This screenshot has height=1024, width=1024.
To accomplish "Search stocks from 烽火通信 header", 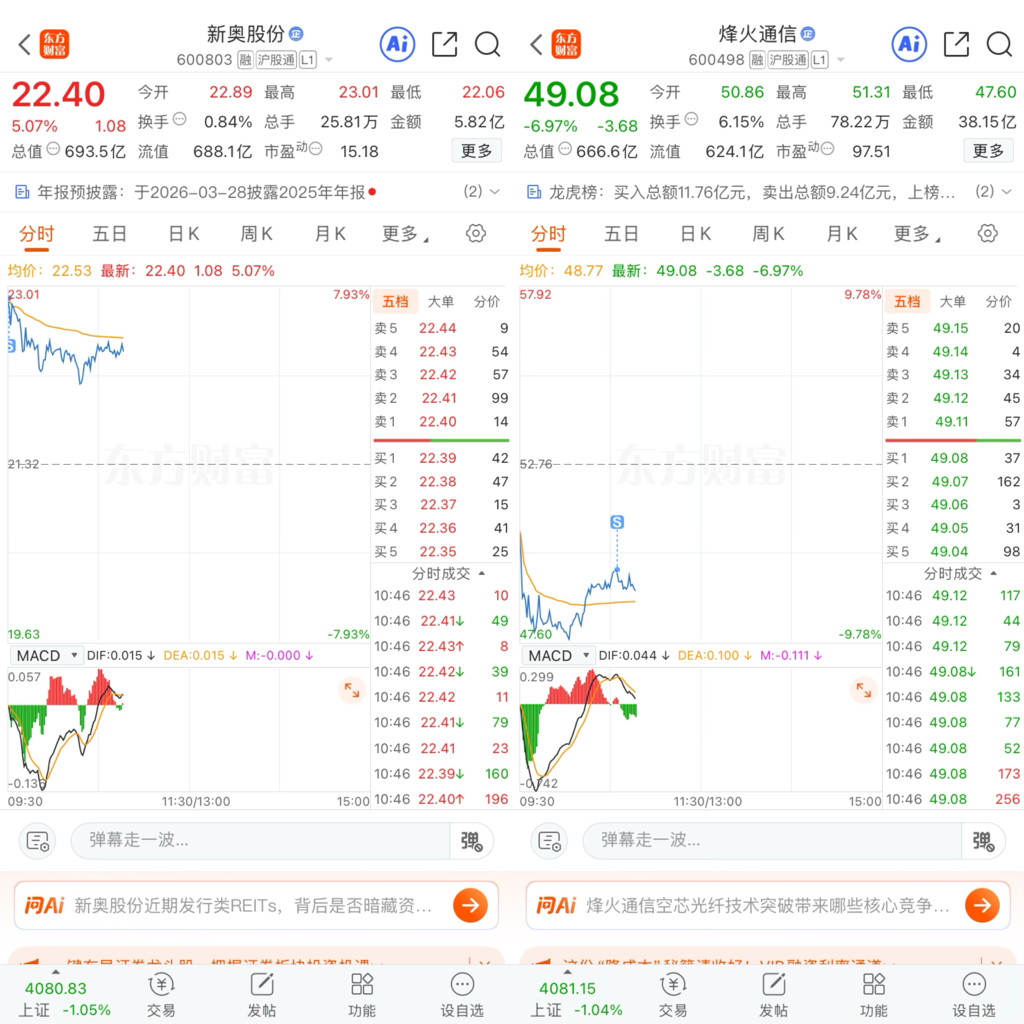I will (999, 44).
